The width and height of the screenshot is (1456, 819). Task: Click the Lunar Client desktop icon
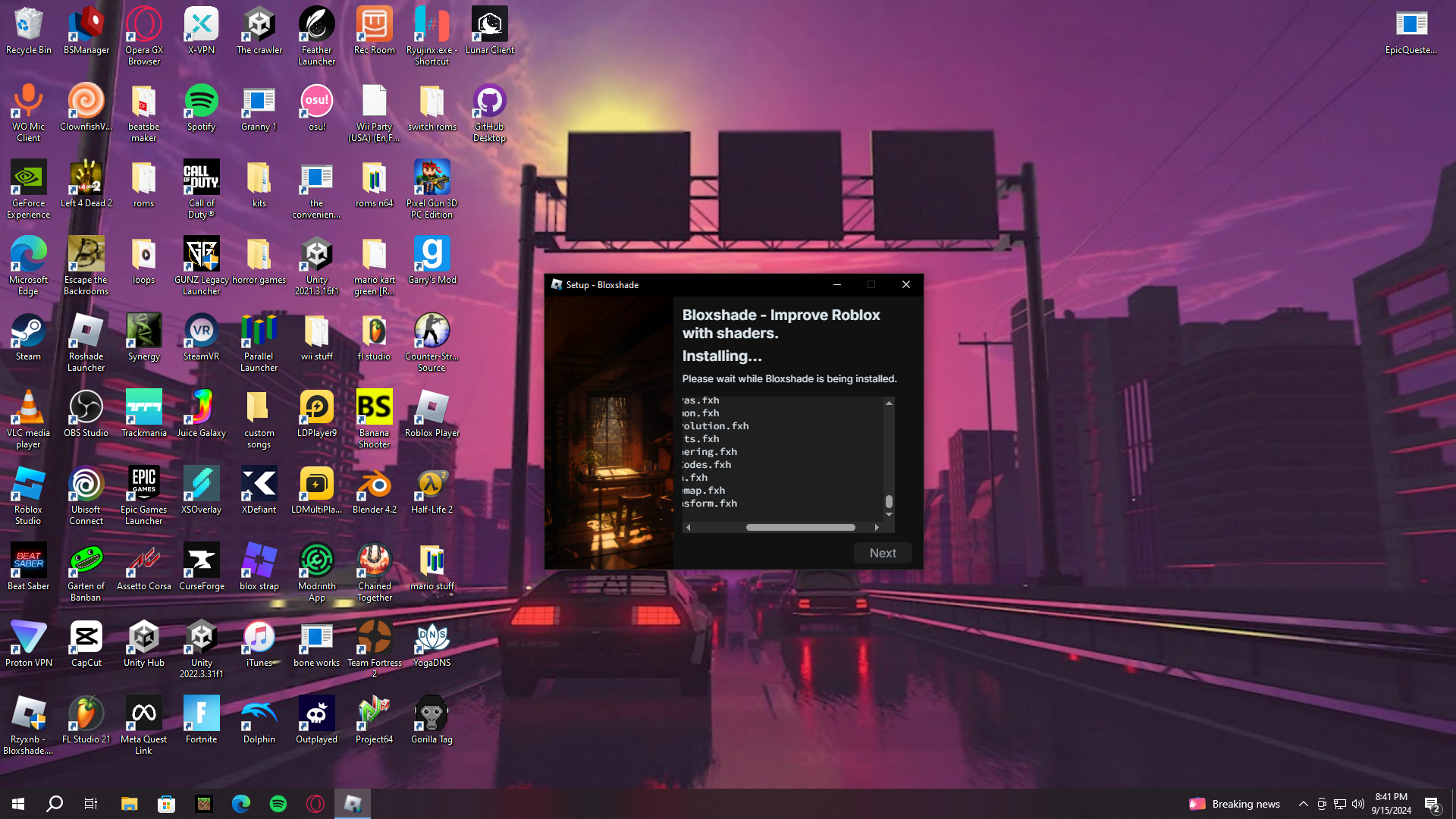(489, 25)
